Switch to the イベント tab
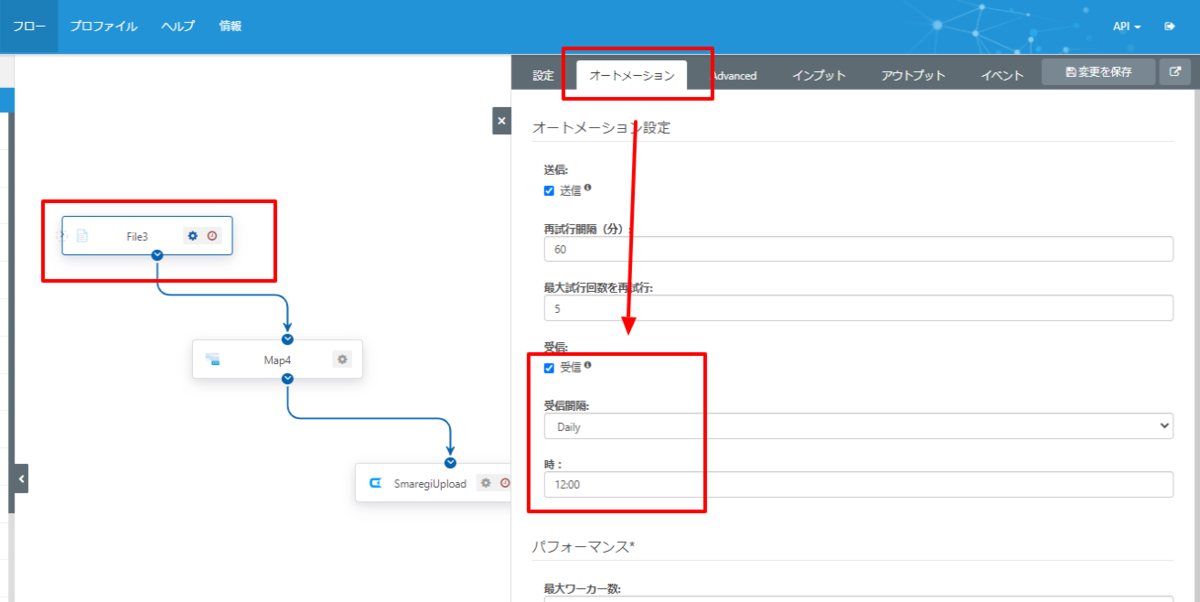Viewport: 1200px width, 602px height. 1002,76
